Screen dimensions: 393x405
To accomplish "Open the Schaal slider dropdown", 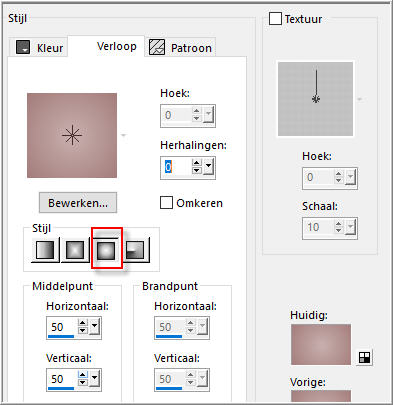I will point(351,227).
